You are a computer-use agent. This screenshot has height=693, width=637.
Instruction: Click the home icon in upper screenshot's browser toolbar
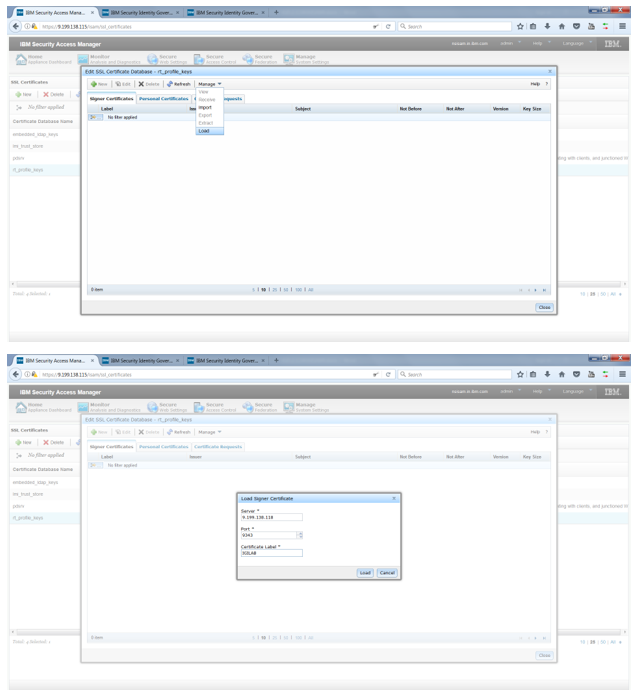[x=562, y=27]
